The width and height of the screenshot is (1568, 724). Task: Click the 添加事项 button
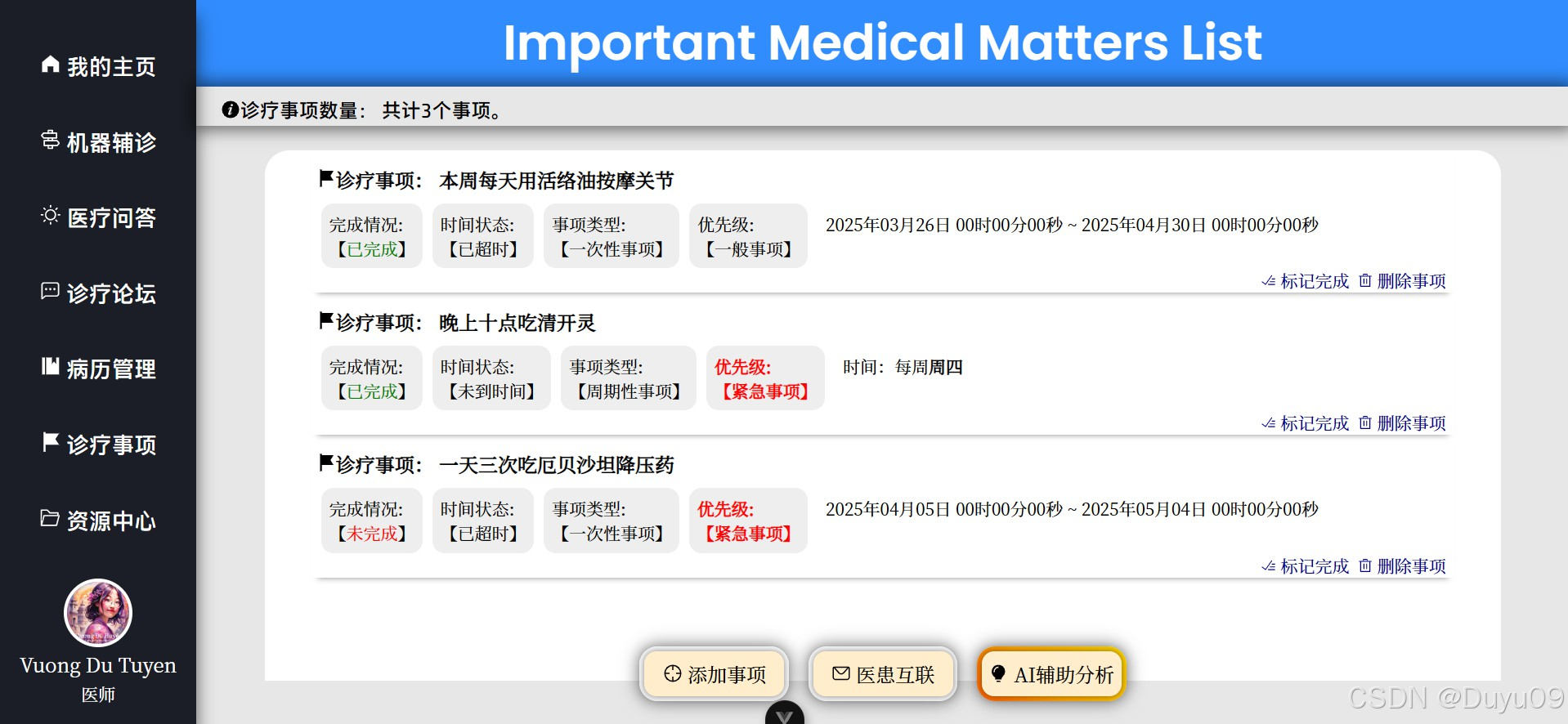[715, 674]
